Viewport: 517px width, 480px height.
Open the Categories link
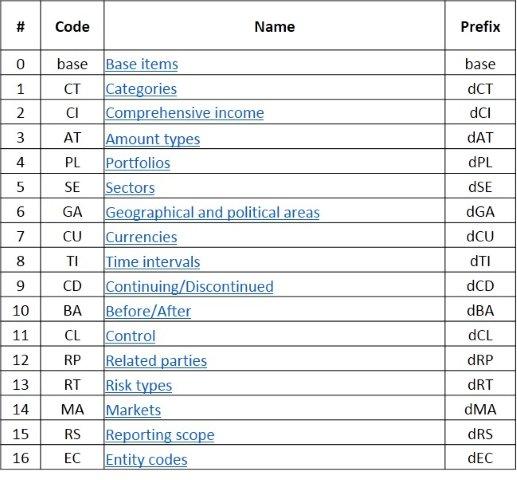141,89
